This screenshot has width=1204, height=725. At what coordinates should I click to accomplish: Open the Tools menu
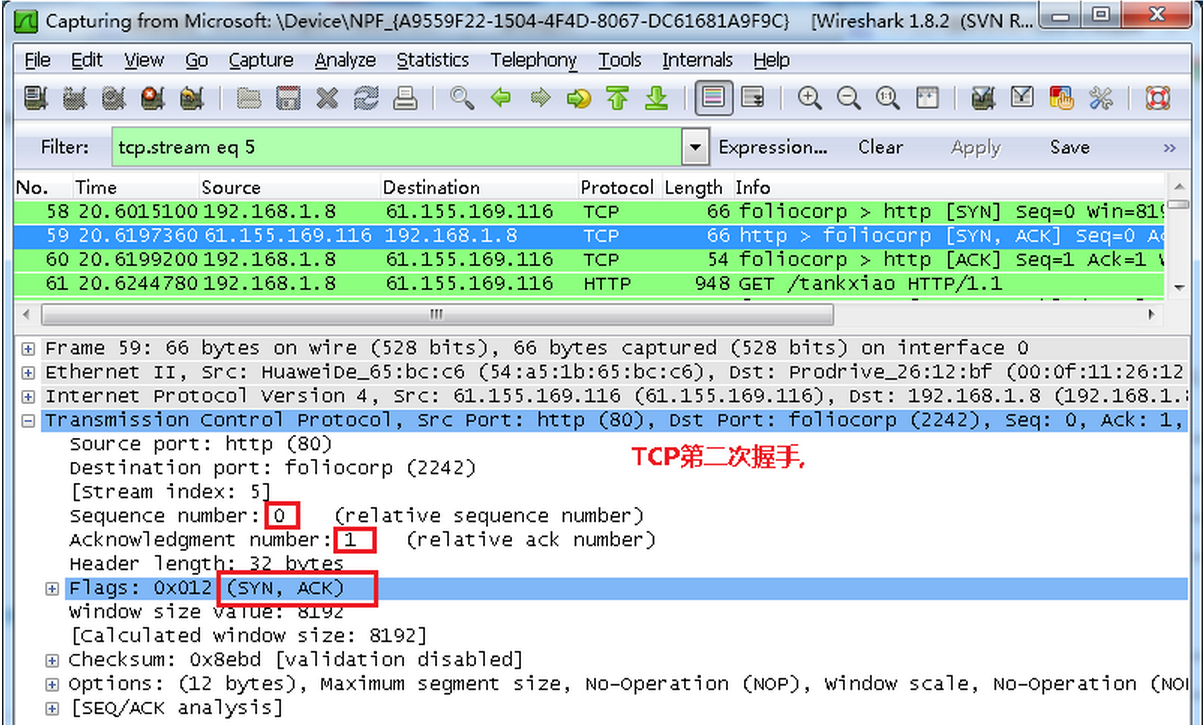620,60
